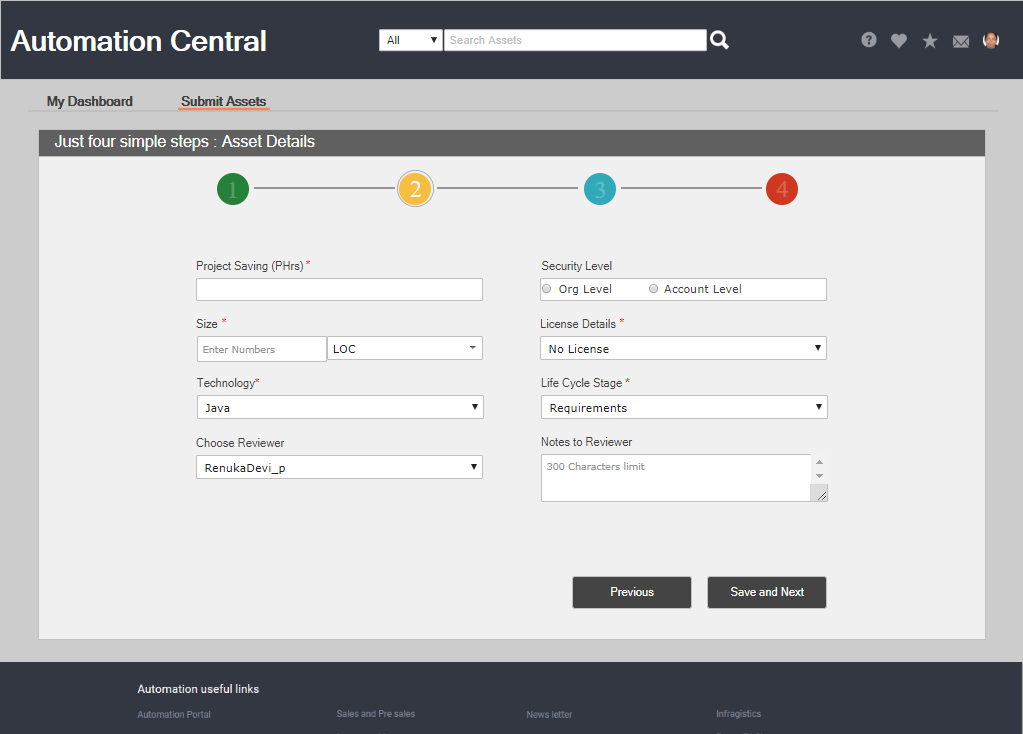Jump to step 3 teal circle
This screenshot has height=734, width=1023.
600,189
